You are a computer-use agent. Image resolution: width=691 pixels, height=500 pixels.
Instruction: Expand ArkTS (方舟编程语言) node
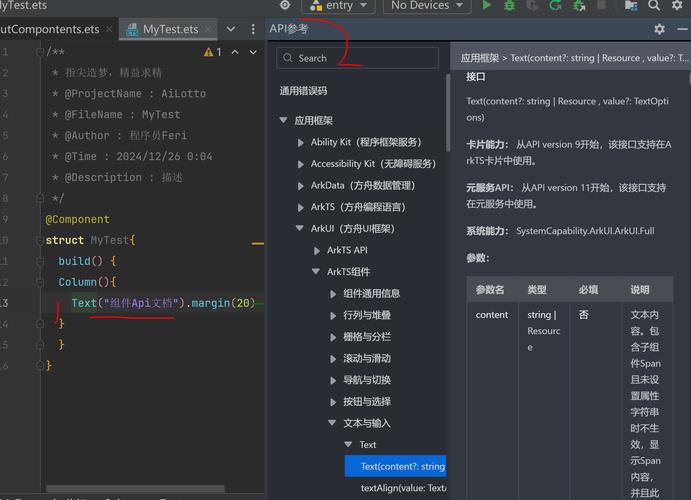tap(301, 207)
